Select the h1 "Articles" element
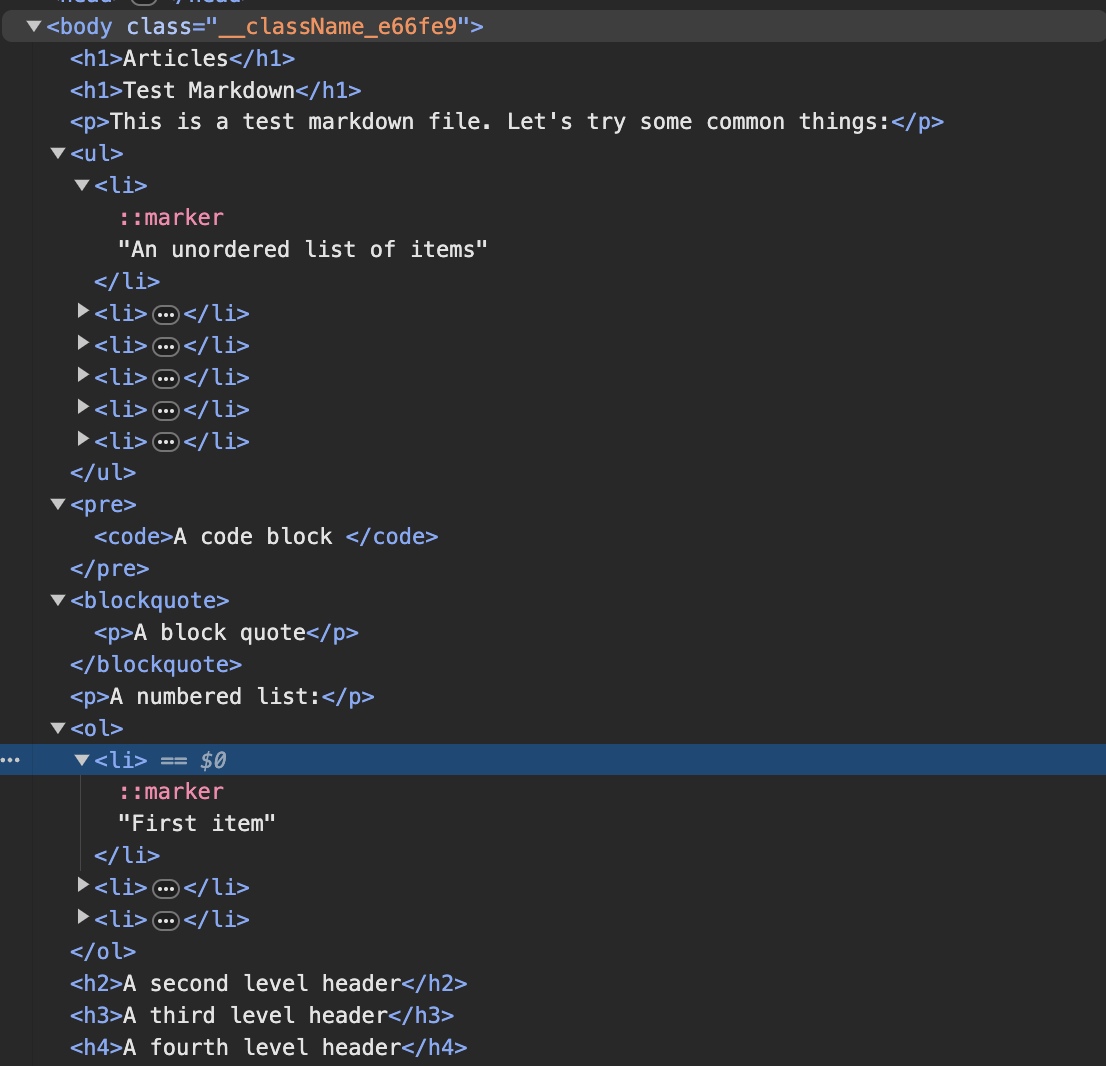Screen dimensions: 1106x1066 pos(183,59)
